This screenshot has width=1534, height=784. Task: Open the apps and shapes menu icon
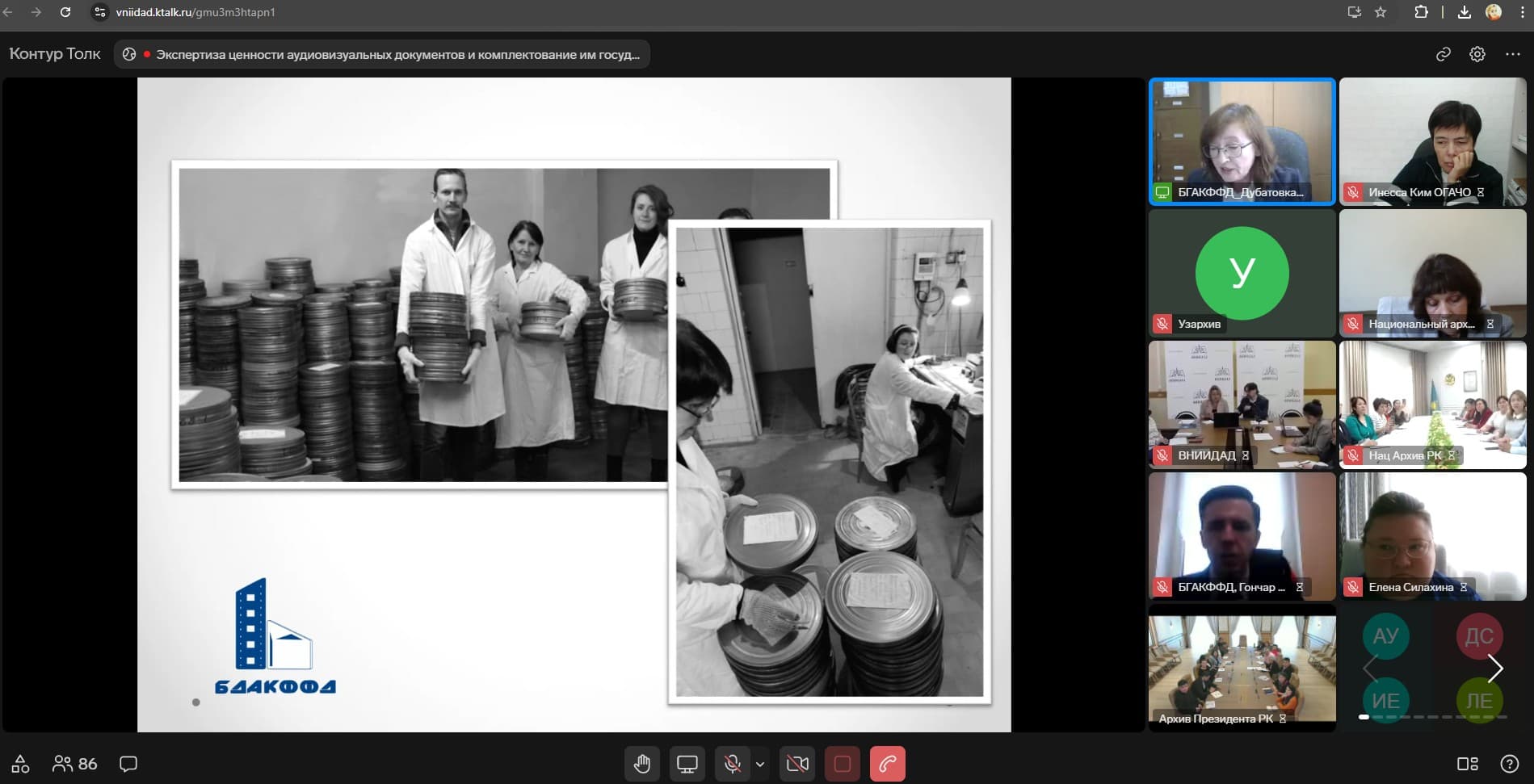tap(20, 764)
